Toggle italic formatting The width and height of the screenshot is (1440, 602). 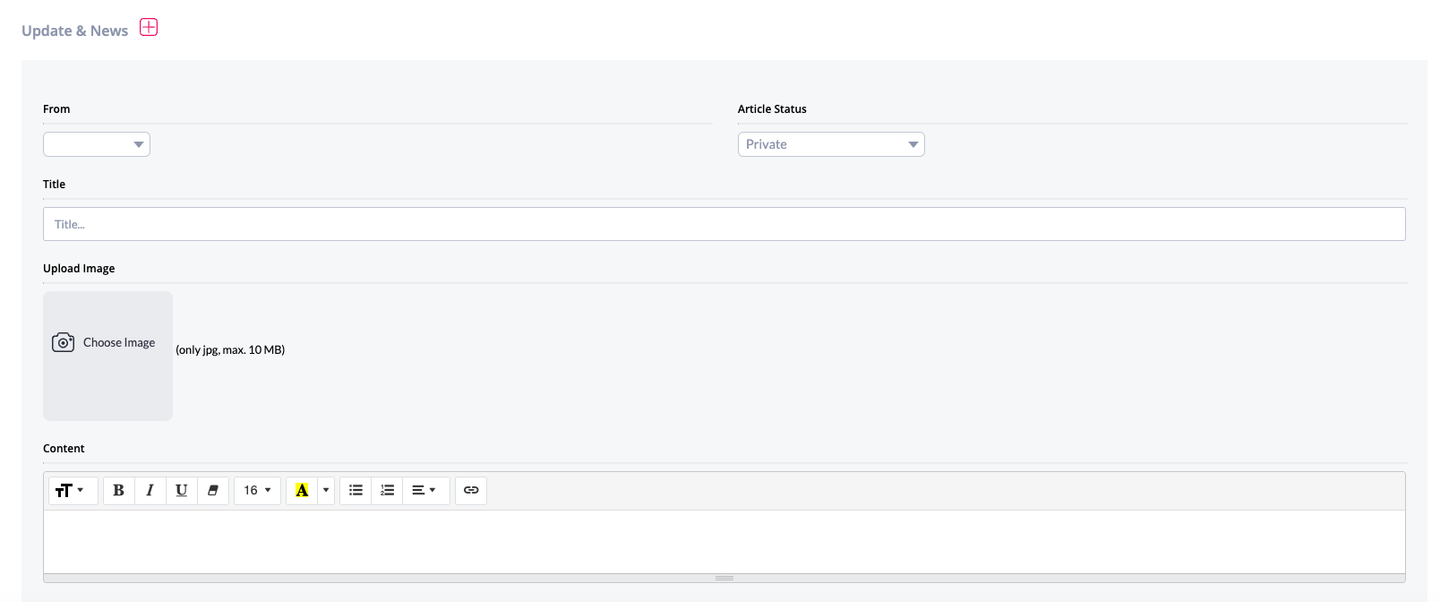(150, 490)
